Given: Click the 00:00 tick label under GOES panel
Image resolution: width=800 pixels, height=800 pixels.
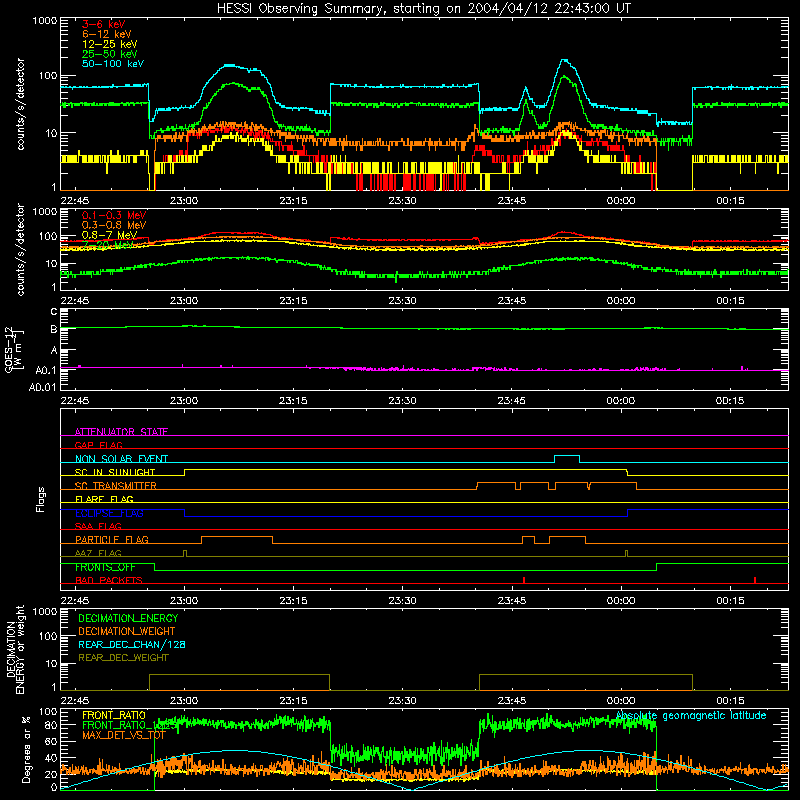Looking at the screenshot, I should tap(620, 401).
